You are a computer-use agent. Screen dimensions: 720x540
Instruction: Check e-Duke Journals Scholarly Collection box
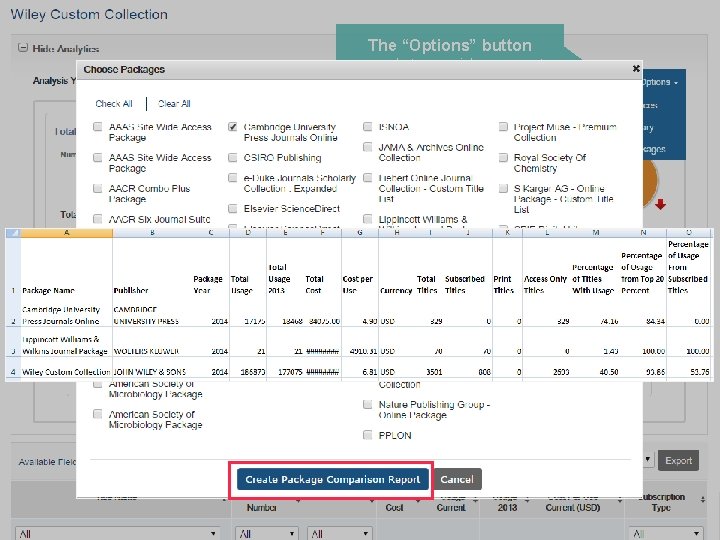tap(233, 178)
